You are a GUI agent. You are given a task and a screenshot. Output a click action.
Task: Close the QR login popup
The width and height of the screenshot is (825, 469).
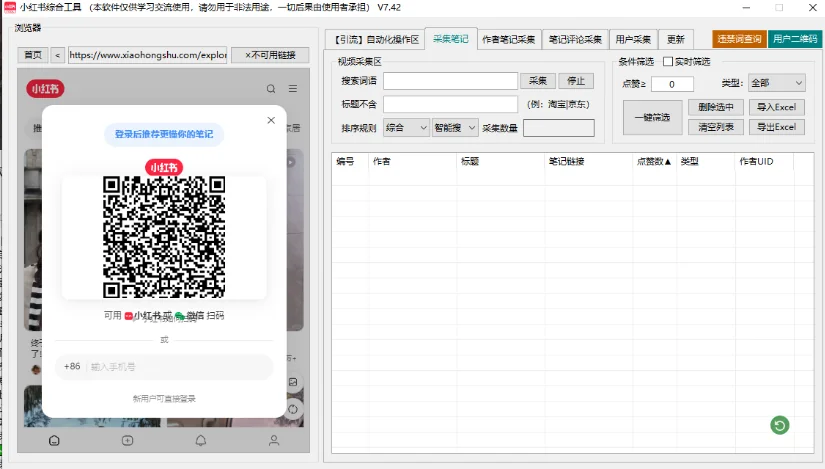click(x=271, y=120)
